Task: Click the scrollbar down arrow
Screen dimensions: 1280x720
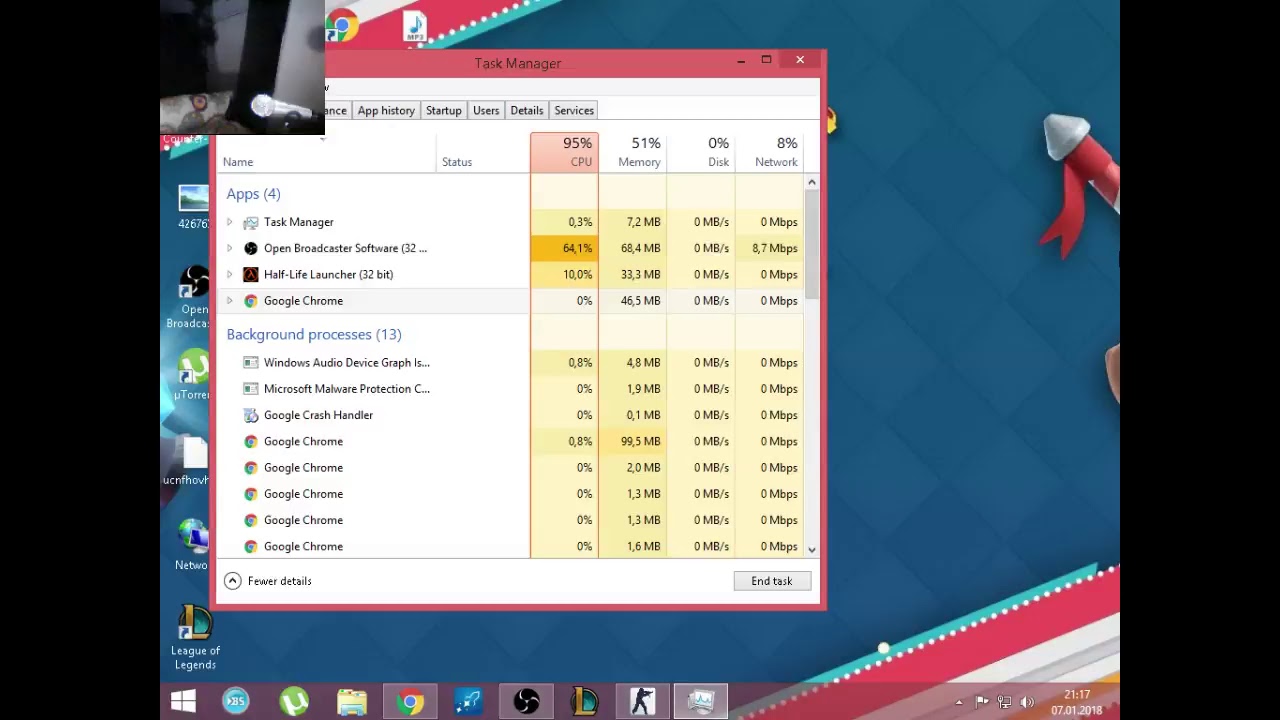Action: tap(812, 549)
